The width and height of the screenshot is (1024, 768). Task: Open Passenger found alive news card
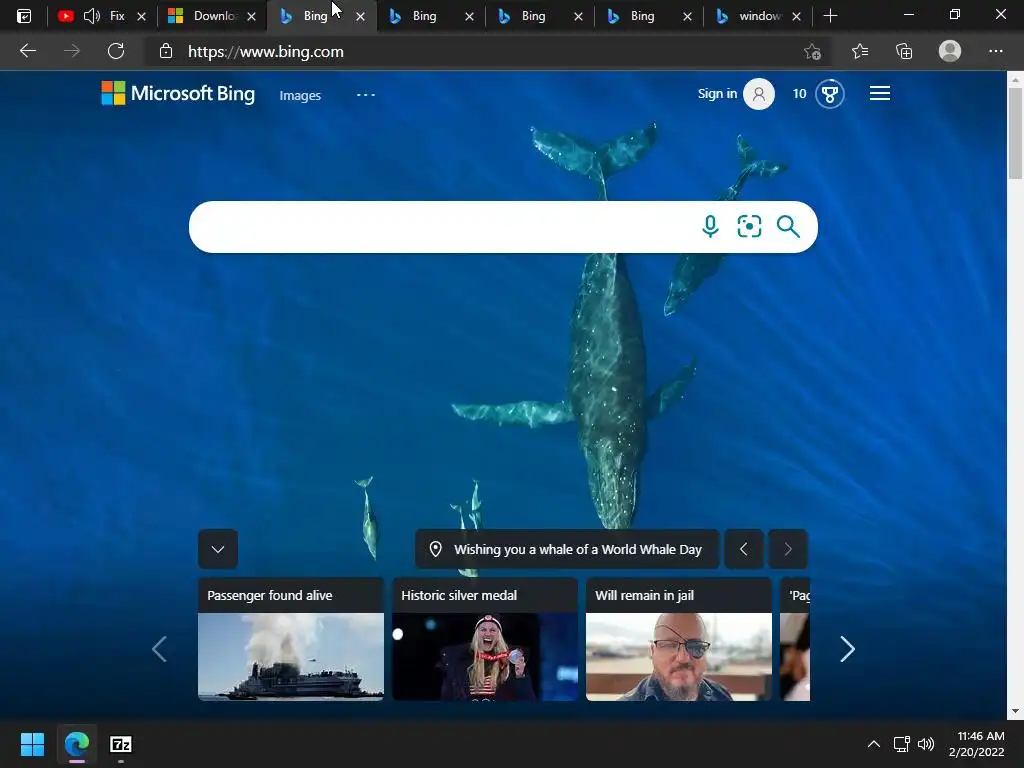point(291,639)
